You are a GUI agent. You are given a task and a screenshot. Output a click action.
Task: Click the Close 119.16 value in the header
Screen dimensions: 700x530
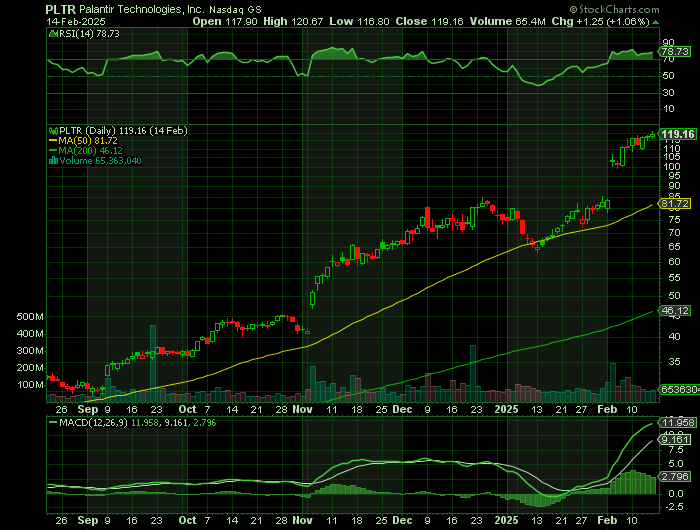tap(429, 21)
